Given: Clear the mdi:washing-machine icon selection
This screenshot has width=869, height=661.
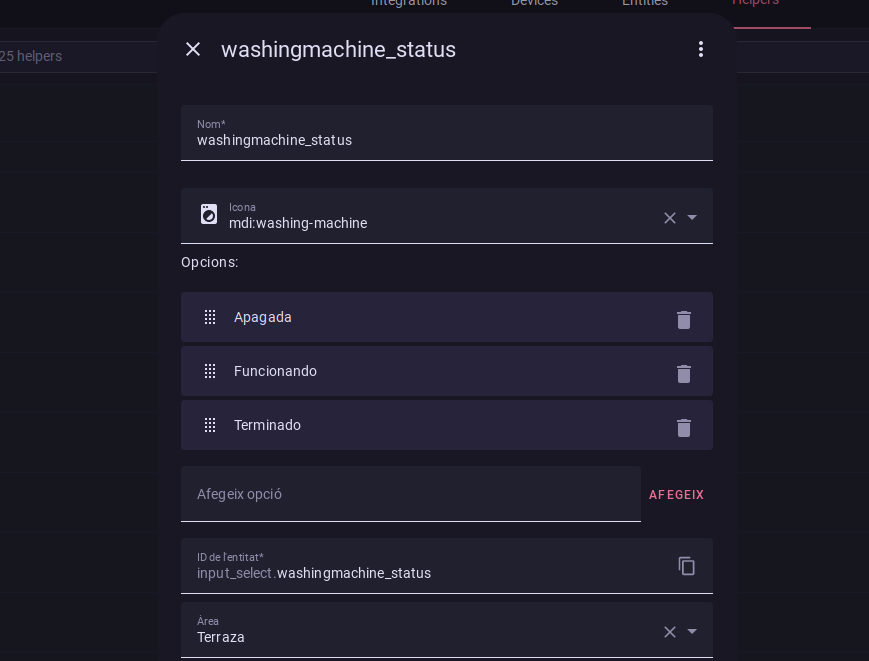Looking at the screenshot, I should (669, 218).
